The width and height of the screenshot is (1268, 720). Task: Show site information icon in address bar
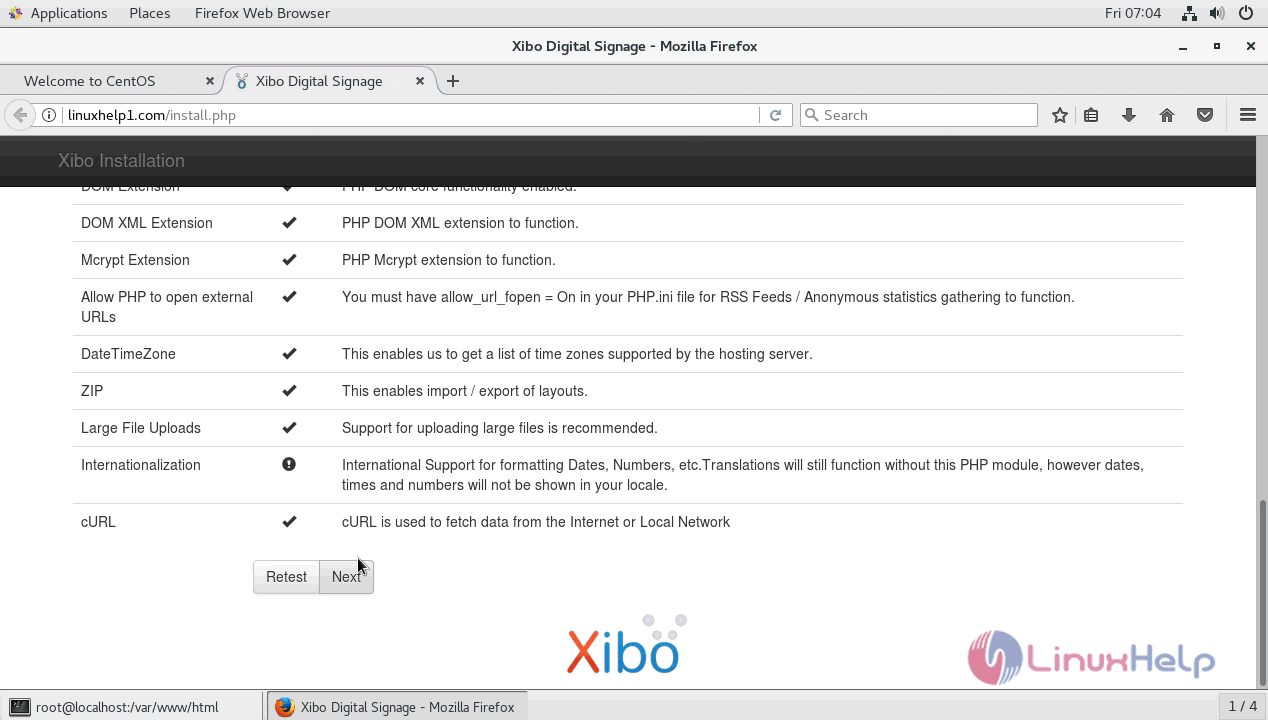click(49, 115)
